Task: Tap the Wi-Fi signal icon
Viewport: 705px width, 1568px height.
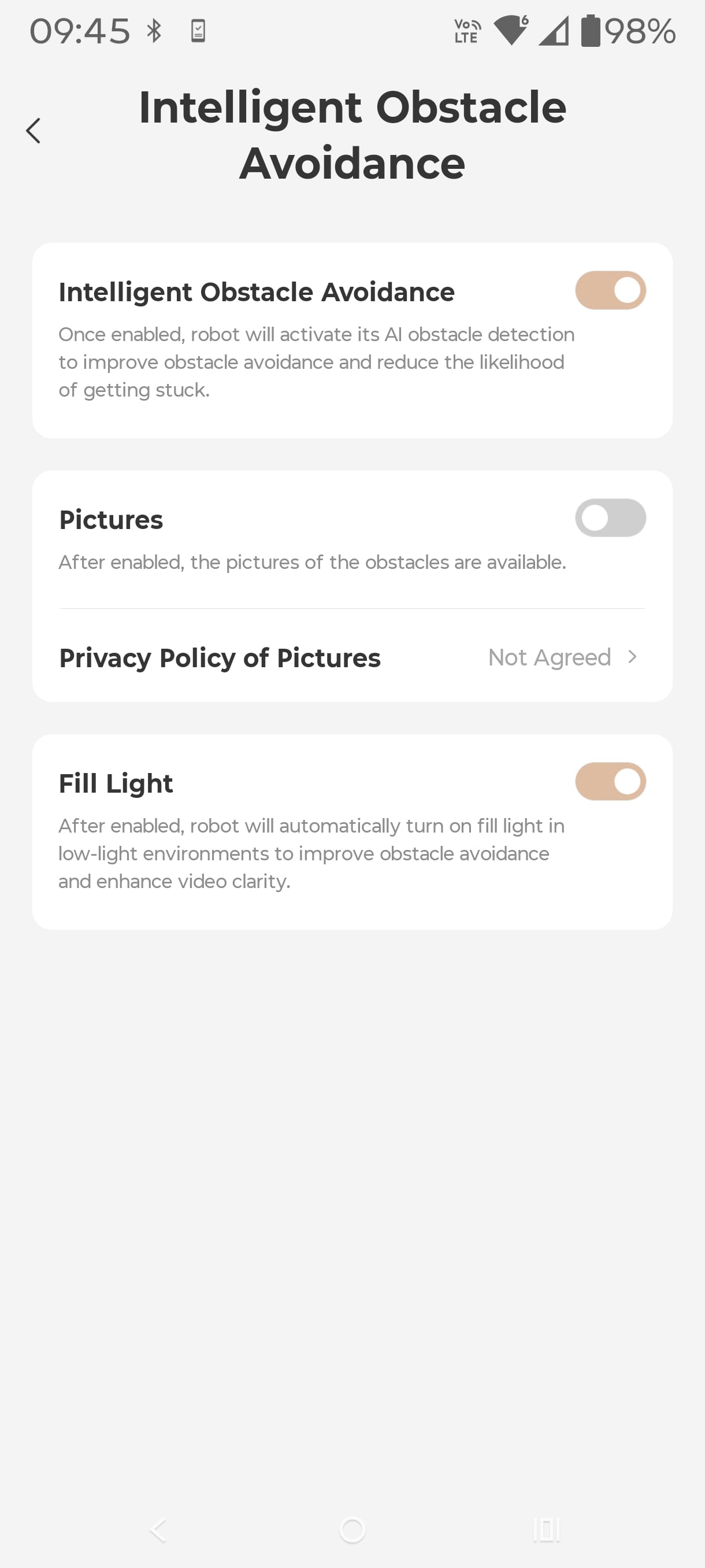Action: (511, 31)
